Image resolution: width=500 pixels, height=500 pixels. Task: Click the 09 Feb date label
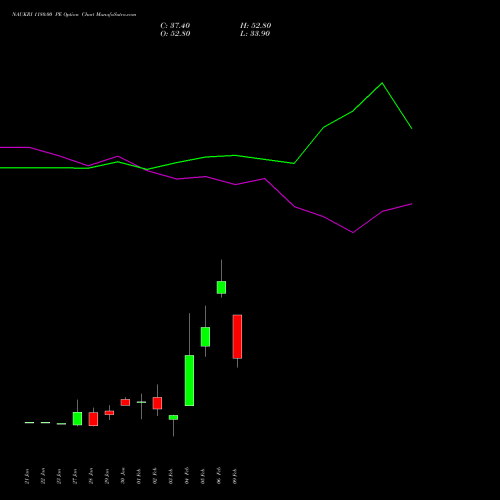[x=235, y=476]
